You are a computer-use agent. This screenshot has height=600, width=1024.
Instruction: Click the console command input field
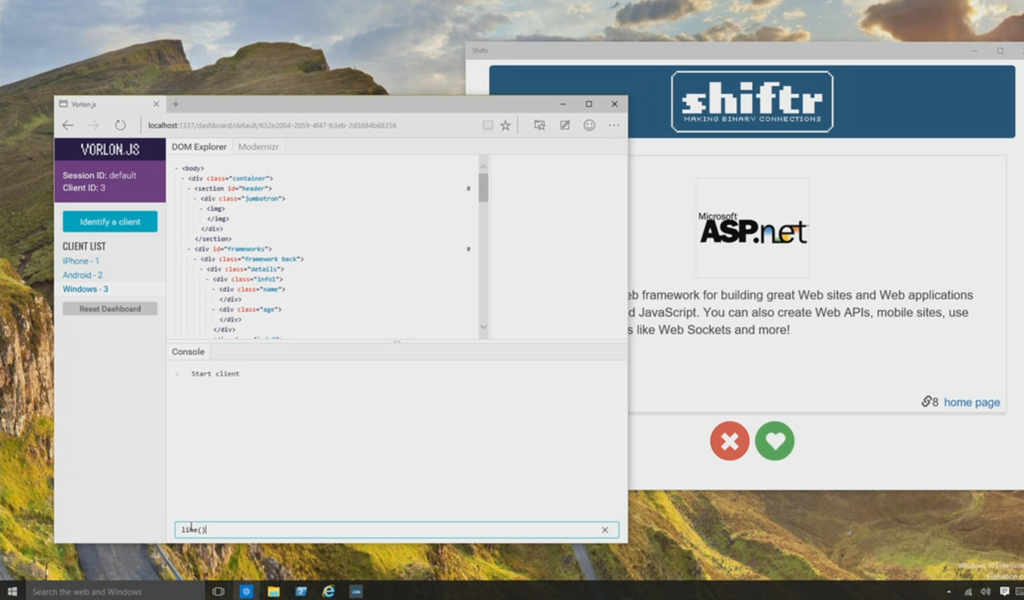[396, 530]
